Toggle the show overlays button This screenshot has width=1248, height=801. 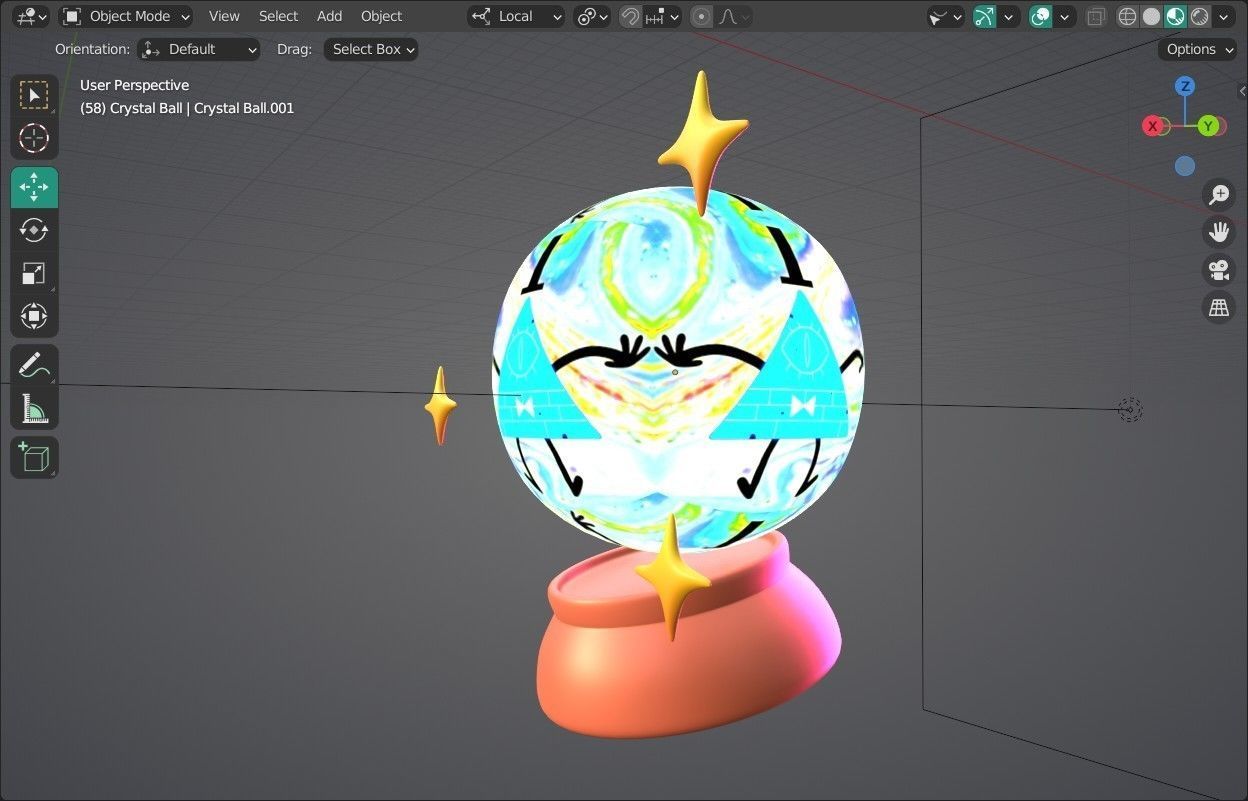pyautogui.click(x=1041, y=16)
